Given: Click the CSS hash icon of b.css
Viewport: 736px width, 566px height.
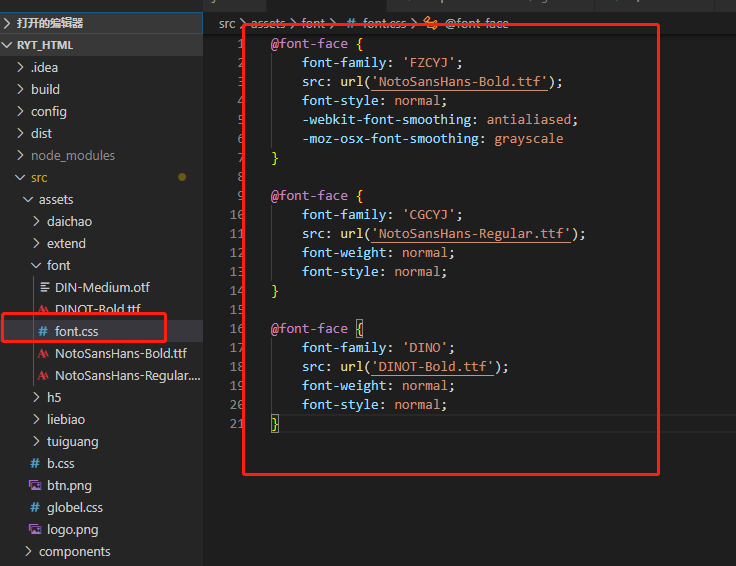Looking at the screenshot, I should (35, 463).
